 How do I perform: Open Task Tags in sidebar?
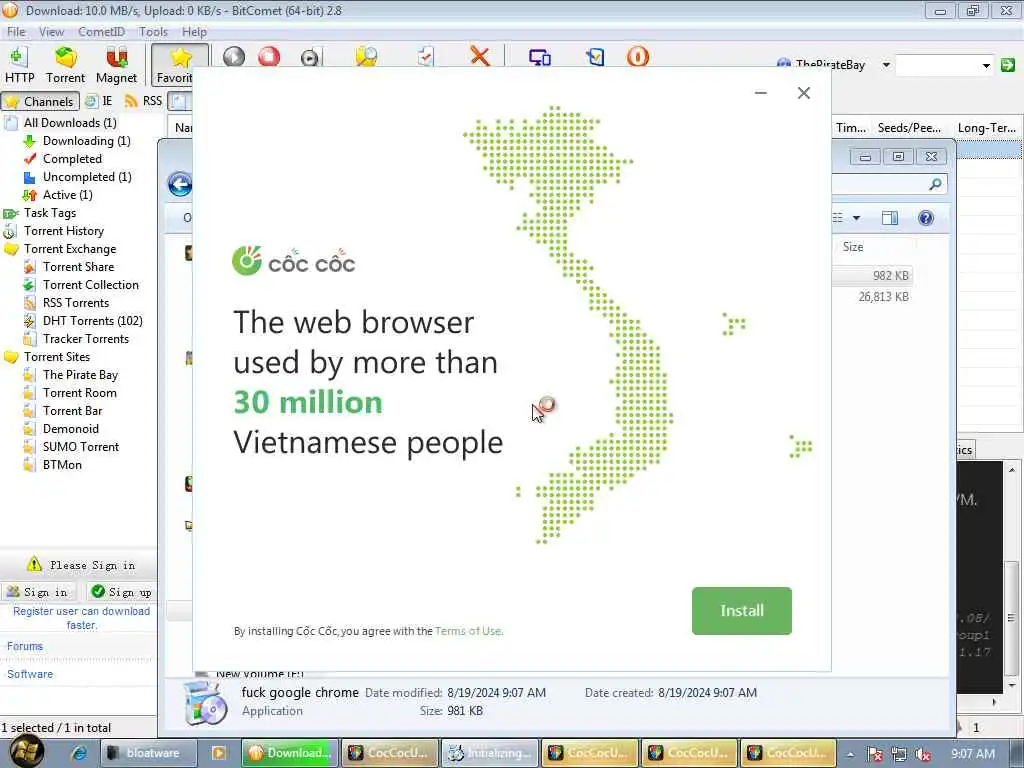(x=50, y=213)
